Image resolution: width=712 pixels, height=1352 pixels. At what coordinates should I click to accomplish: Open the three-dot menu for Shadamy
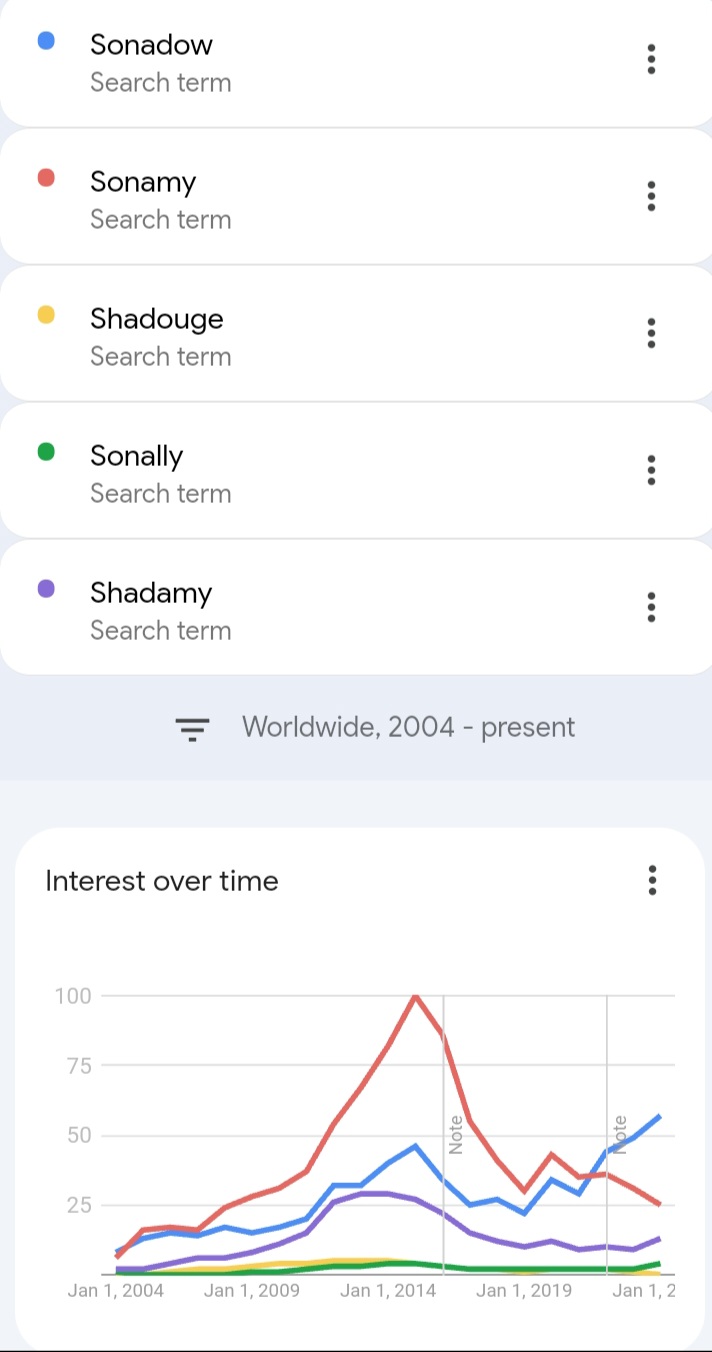[x=651, y=607]
